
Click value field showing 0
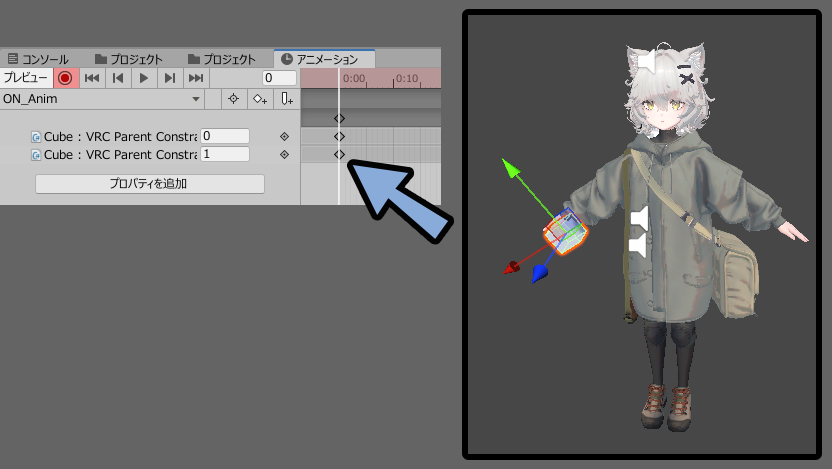tap(225, 136)
